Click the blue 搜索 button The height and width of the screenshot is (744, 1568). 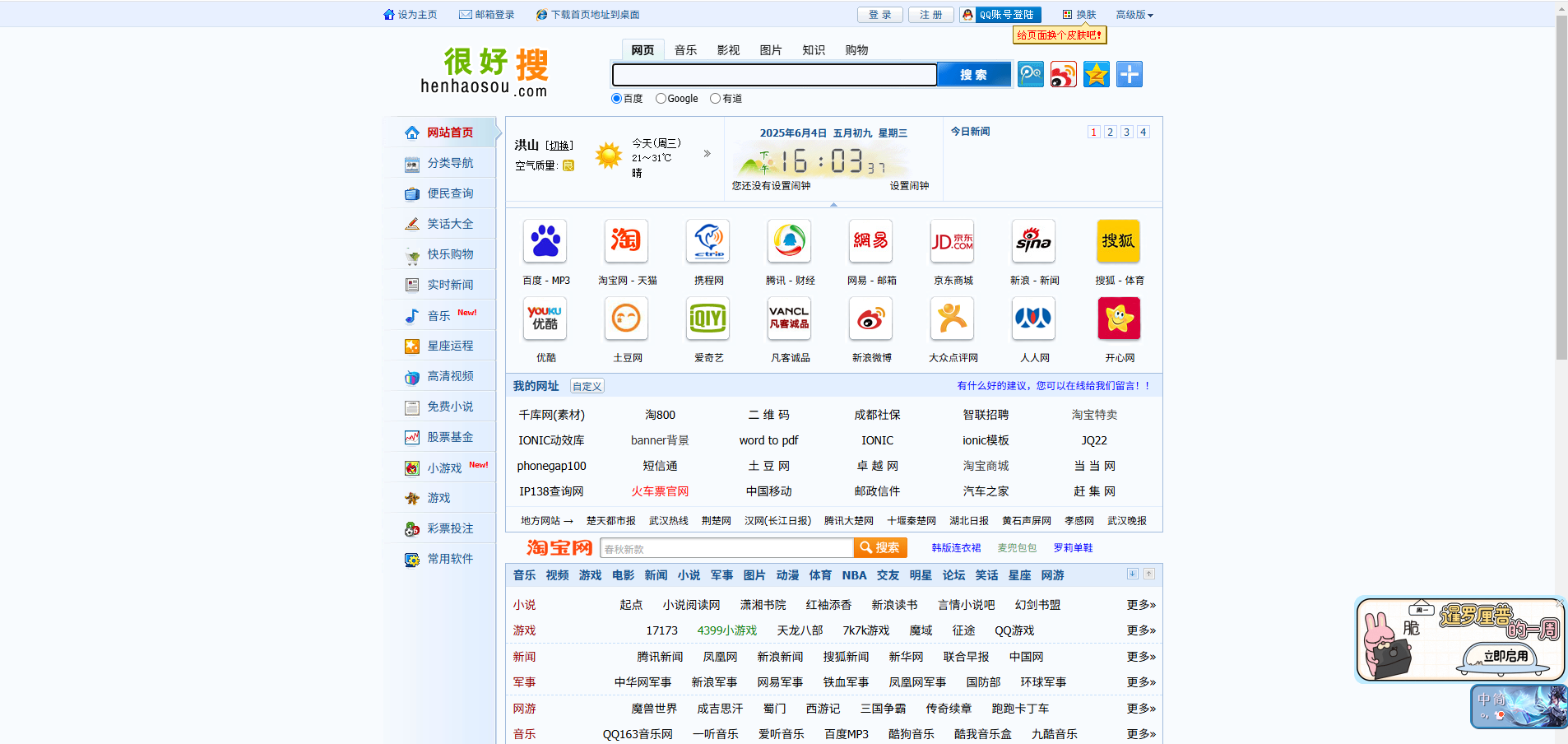coord(974,75)
